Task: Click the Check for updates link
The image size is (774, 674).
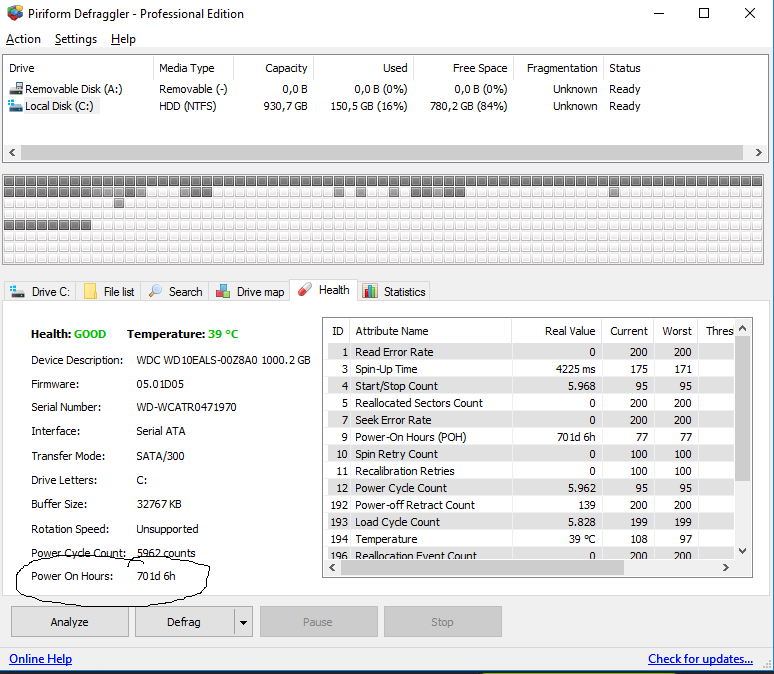Action: pyautogui.click(x=700, y=659)
